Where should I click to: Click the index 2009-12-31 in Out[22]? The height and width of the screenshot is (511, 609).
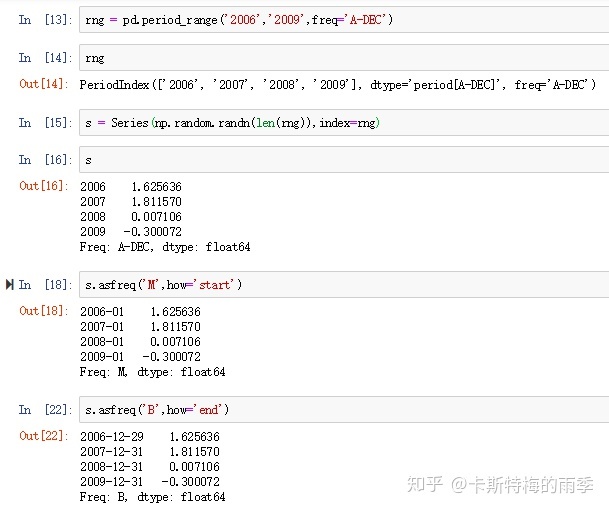tap(112, 482)
